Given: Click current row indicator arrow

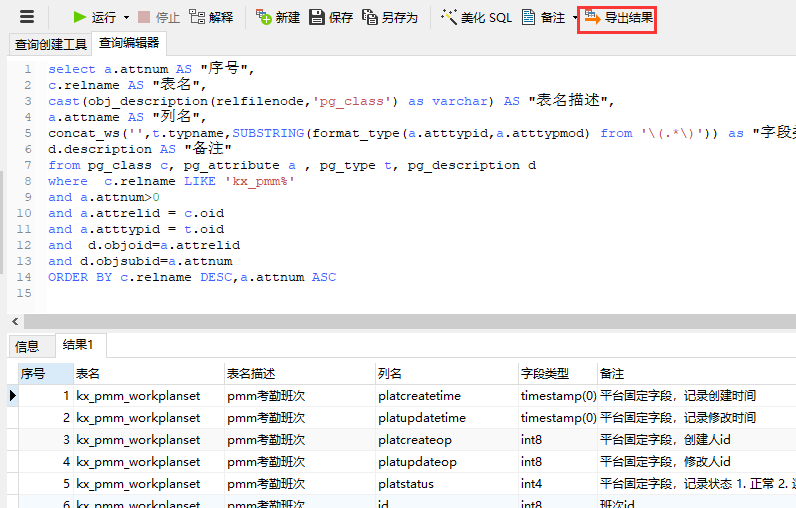Looking at the screenshot, I should [x=13, y=396].
